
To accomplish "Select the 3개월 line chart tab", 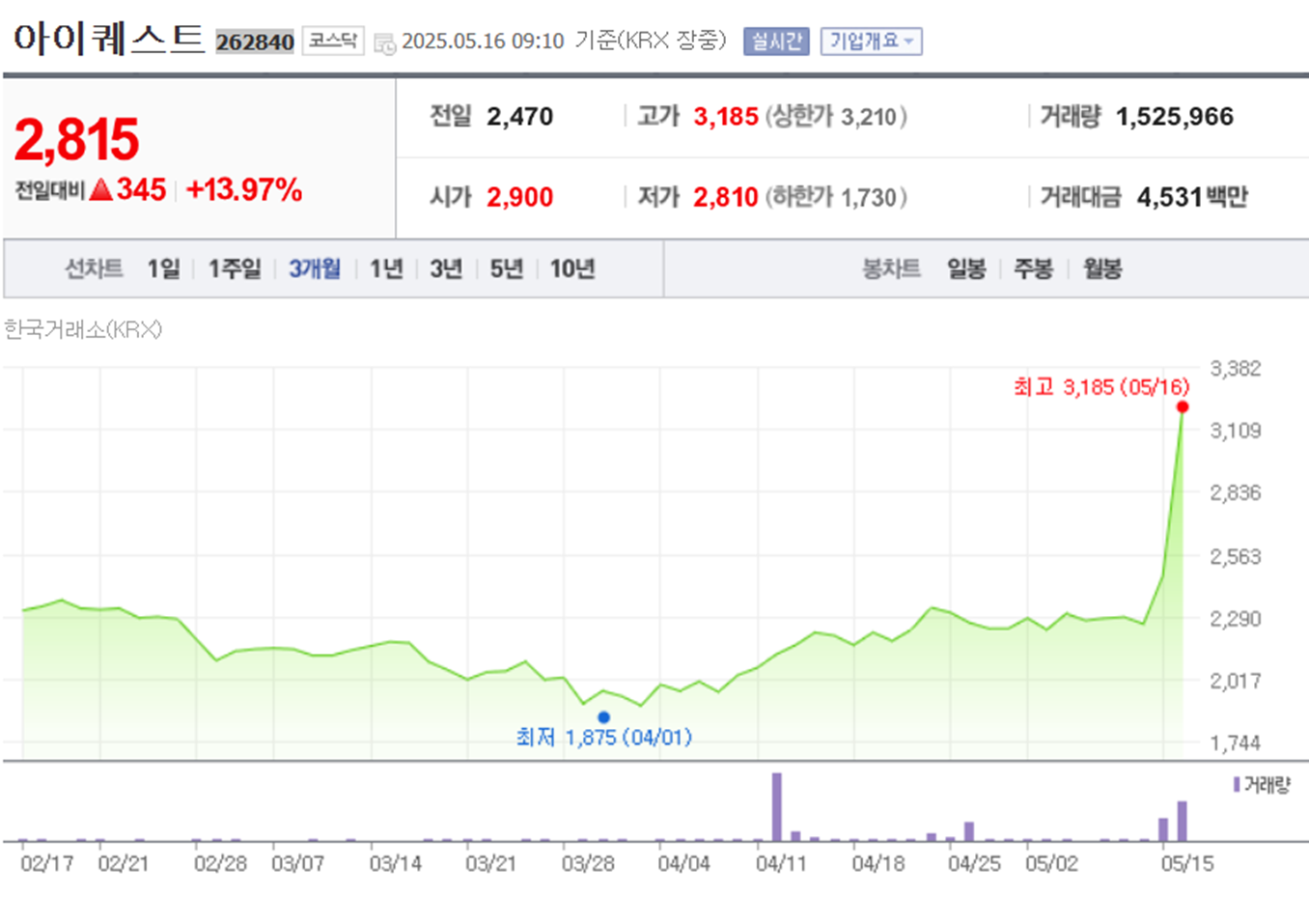I will click(x=315, y=268).
